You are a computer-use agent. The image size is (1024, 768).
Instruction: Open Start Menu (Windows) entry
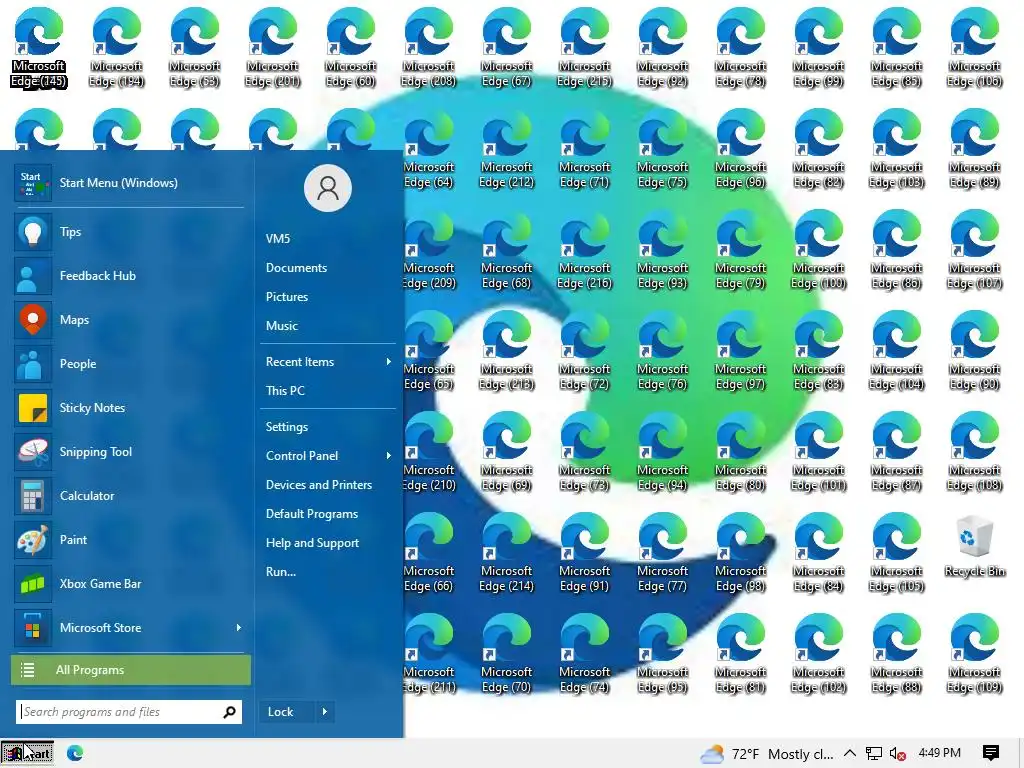[x=129, y=183]
